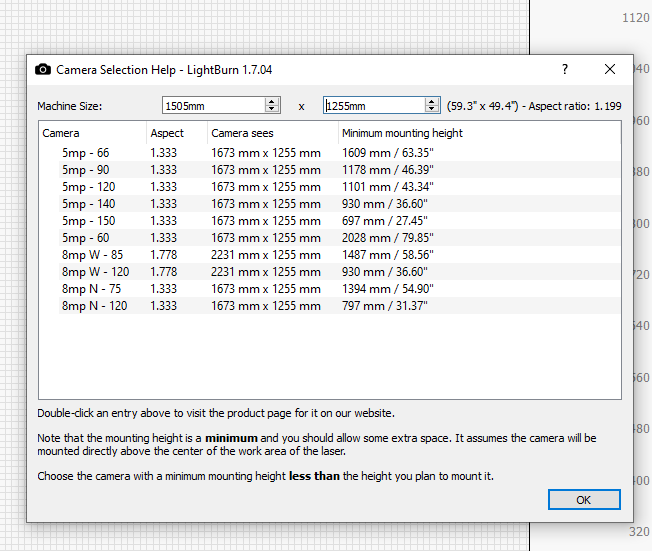Select the 5mp - 120 camera row
The width and height of the screenshot is (652, 551).
[x=339, y=187]
